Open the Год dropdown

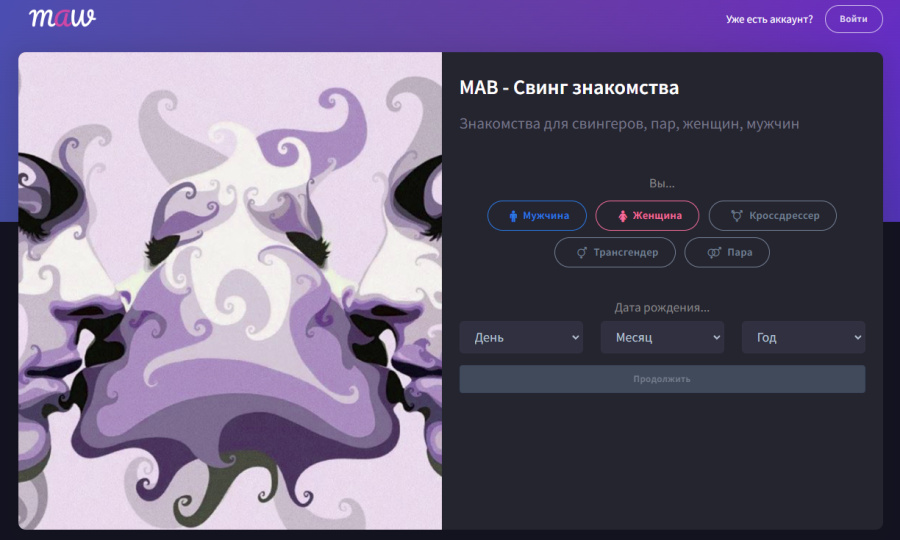coord(804,337)
